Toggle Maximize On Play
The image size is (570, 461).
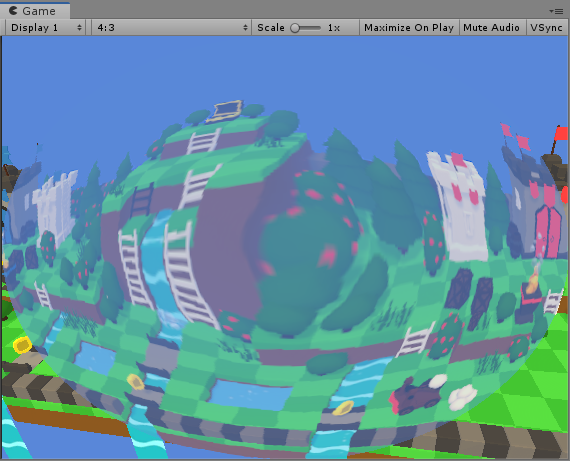409,28
